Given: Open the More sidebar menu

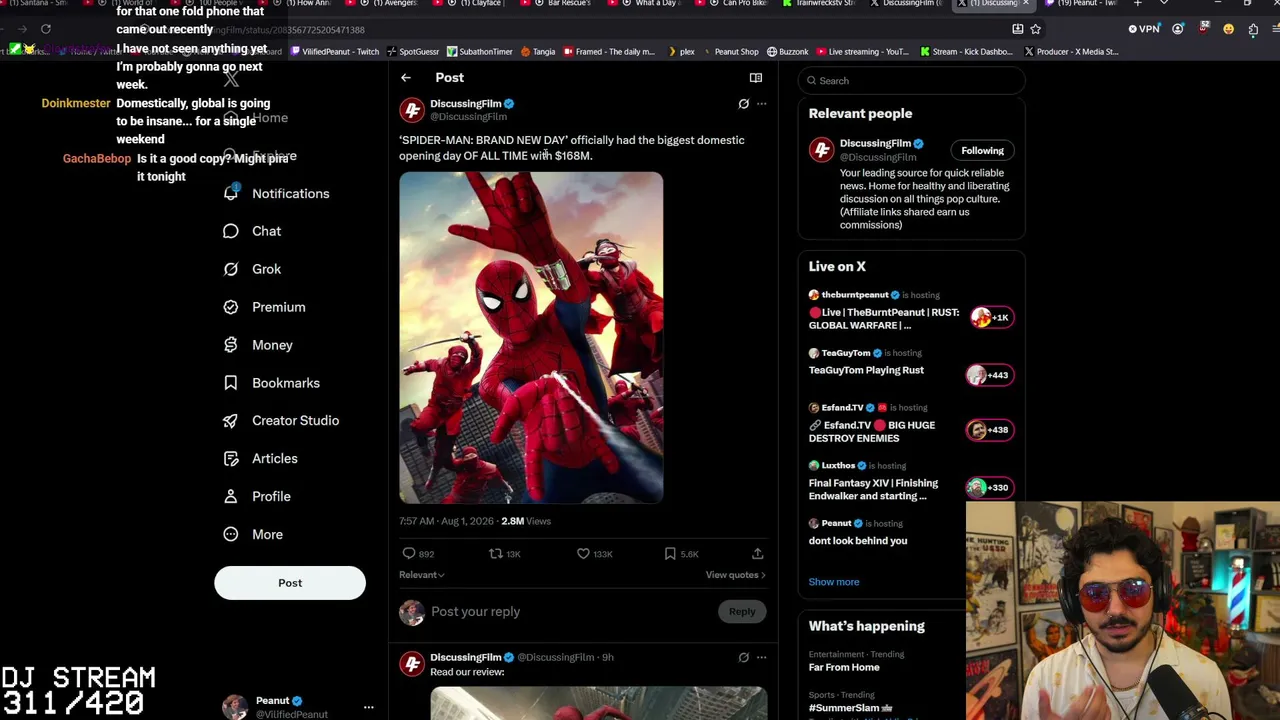Looking at the screenshot, I should [x=254, y=535].
